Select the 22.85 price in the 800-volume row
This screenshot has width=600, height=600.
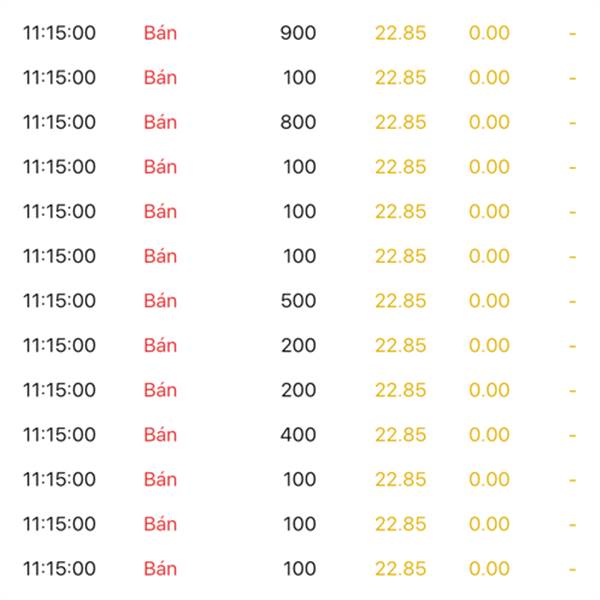400,122
